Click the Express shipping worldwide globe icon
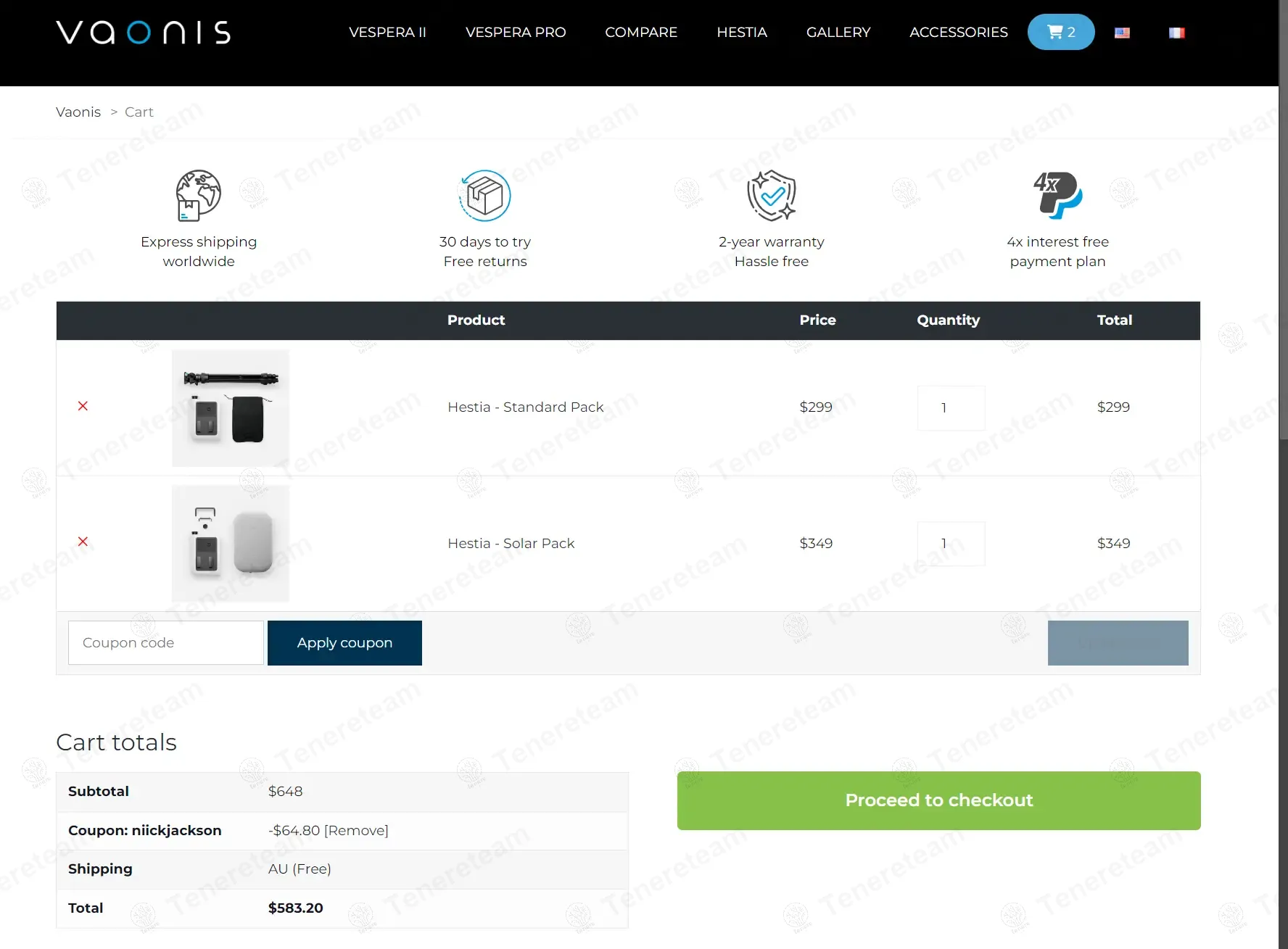 point(198,195)
